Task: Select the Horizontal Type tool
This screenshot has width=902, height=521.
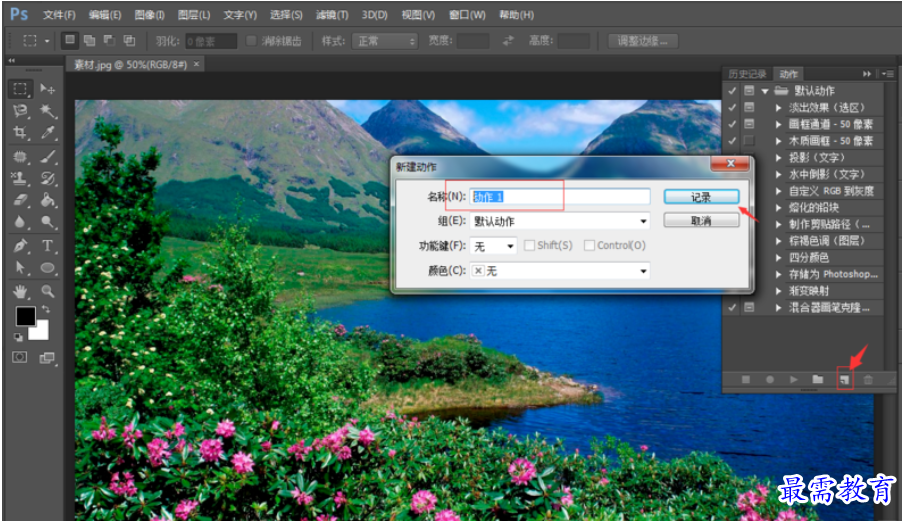Action: coord(48,246)
